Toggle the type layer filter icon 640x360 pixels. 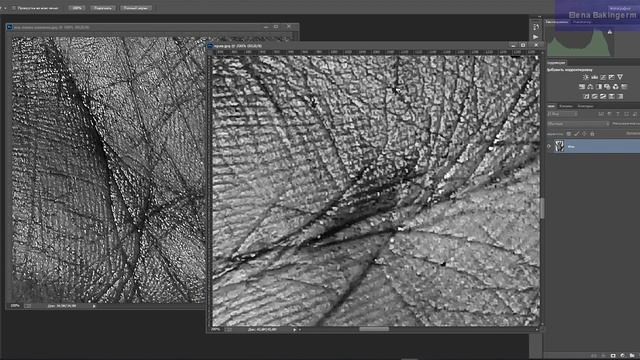618,114
